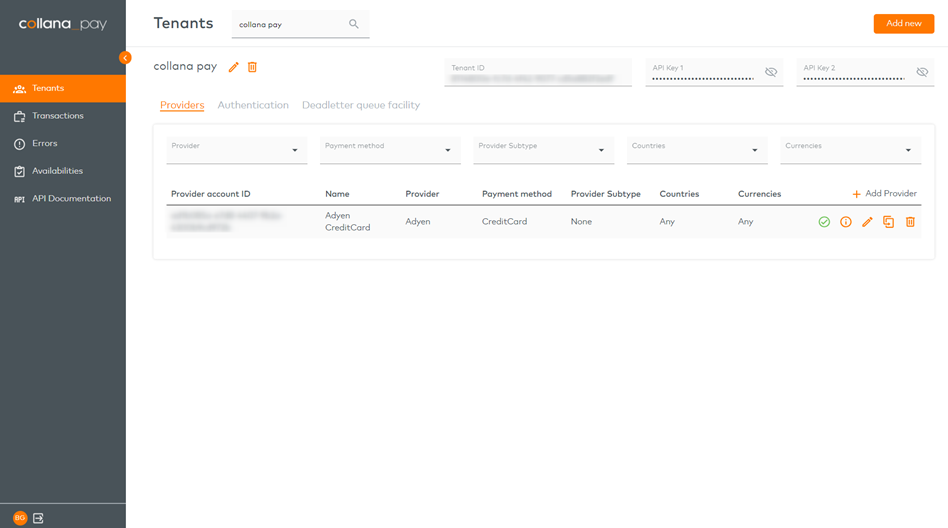Click the Provider account ID column header
The image size is (948, 528).
pyautogui.click(x=210, y=194)
